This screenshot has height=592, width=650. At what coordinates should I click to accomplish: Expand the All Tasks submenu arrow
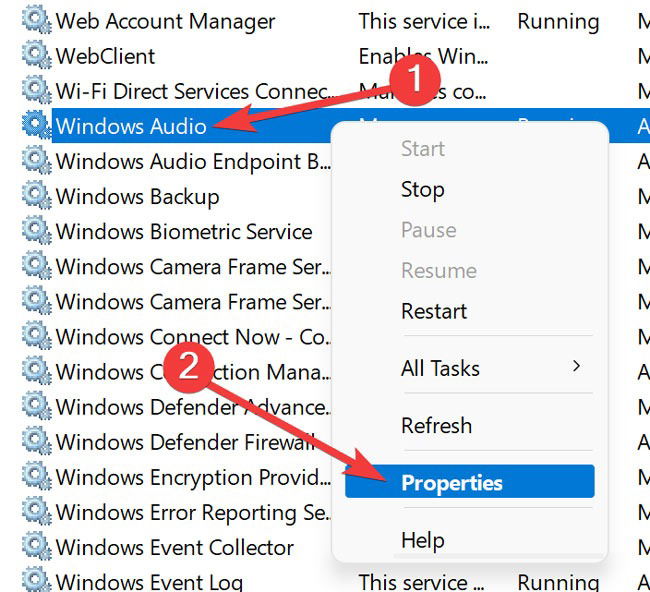[x=576, y=366]
